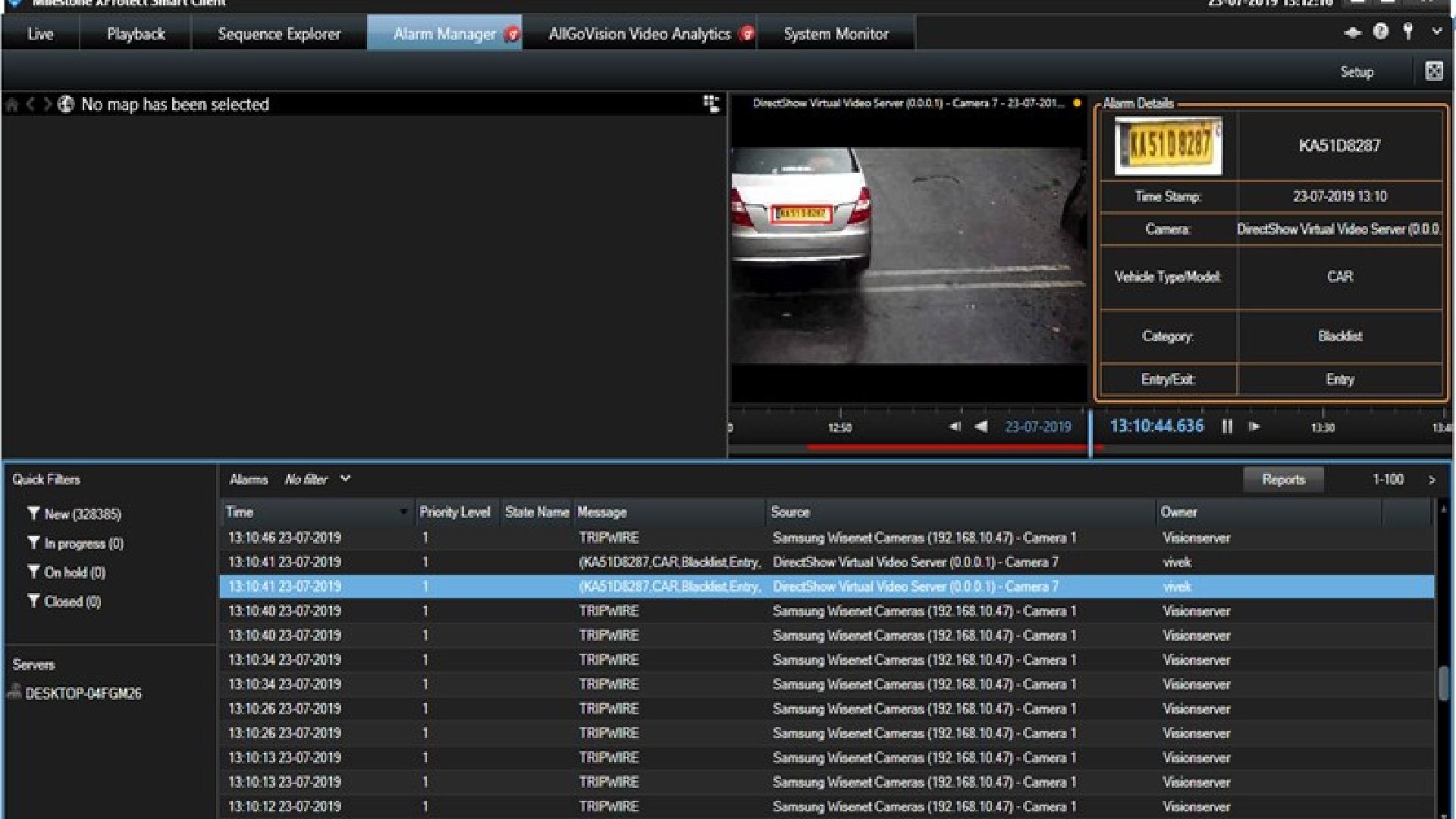Viewport: 1456px width, 819px height.
Task: Click the 23-07-2019 playback date
Action: click(x=1038, y=427)
